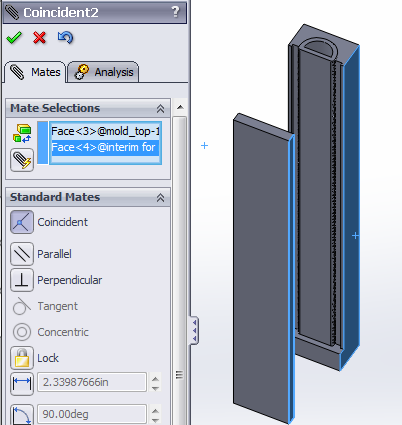
Task: Choose the Coincident mate icon
Action: click(x=22, y=222)
